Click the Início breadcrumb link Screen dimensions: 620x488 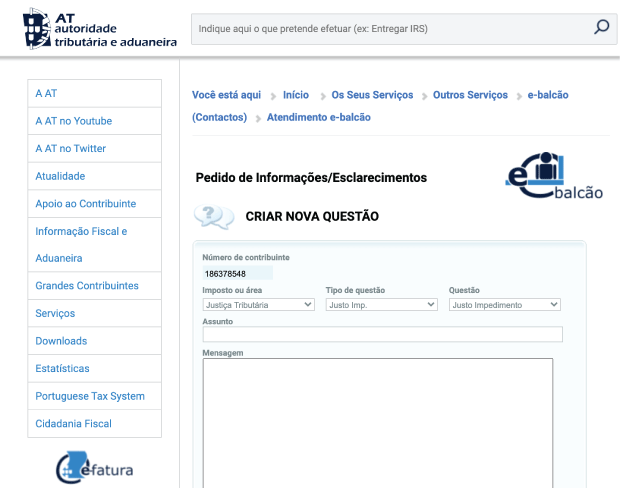click(296, 95)
